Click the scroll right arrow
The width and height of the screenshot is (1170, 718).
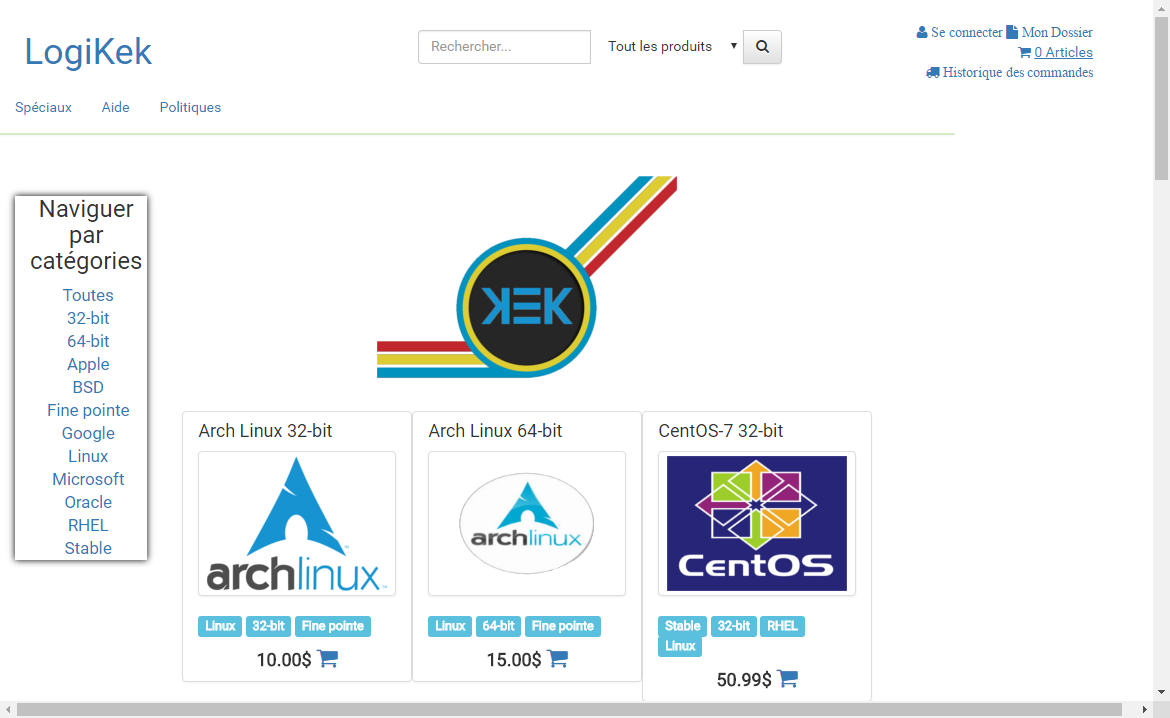coord(1145,709)
